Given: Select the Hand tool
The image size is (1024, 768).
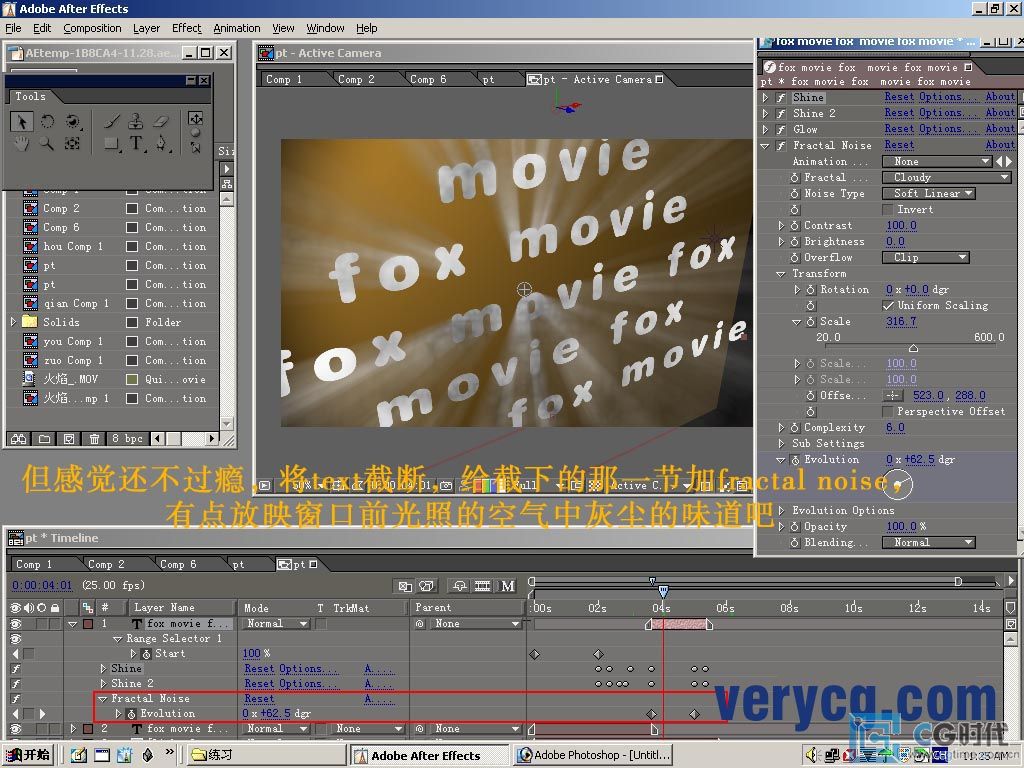Looking at the screenshot, I should (22, 143).
